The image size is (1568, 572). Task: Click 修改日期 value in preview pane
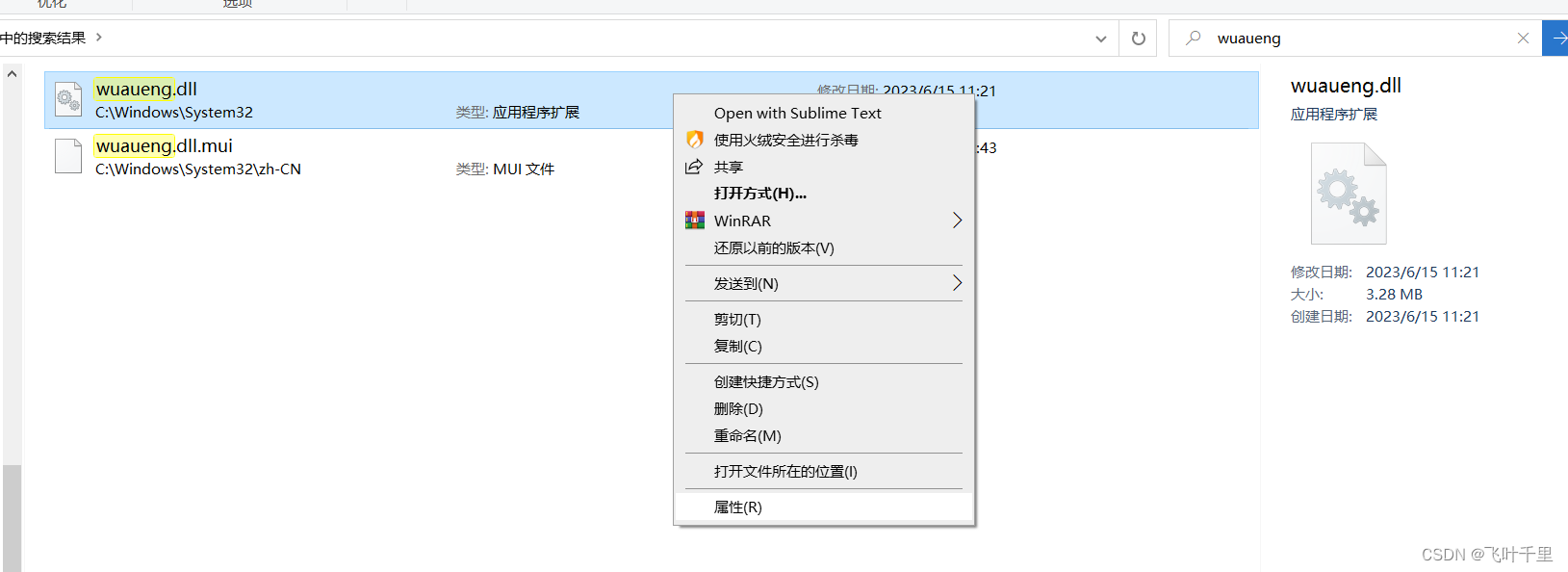point(1423,272)
